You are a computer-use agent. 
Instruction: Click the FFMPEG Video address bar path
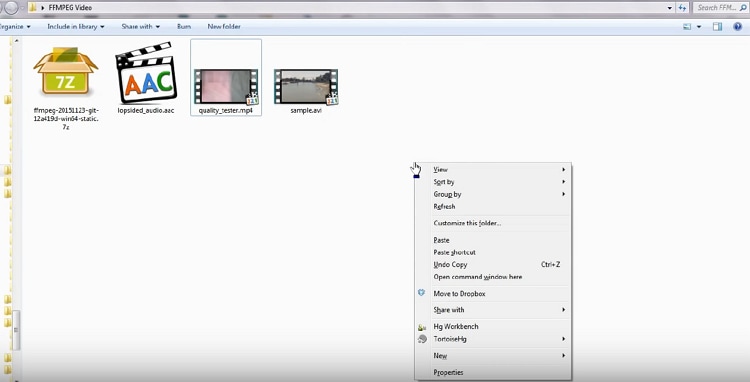click(x=70, y=8)
